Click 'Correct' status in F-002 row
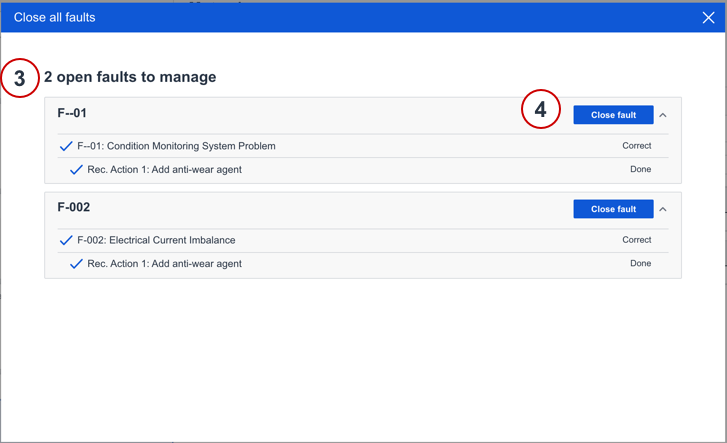Viewport: 727px width, 443px height. pyautogui.click(x=637, y=240)
